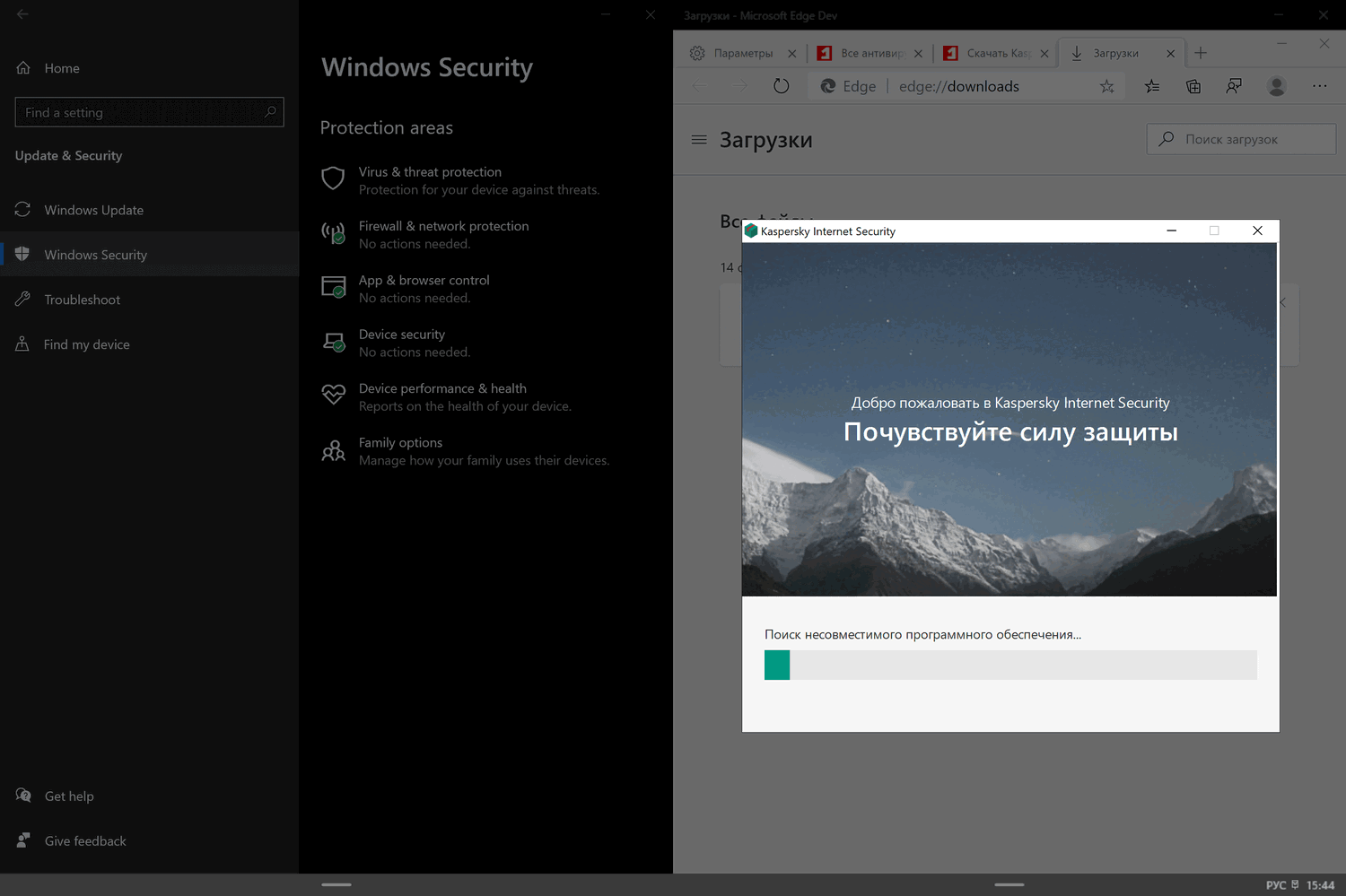
Task: Select the Virus & threat protection shield icon
Action: coord(333,178)
